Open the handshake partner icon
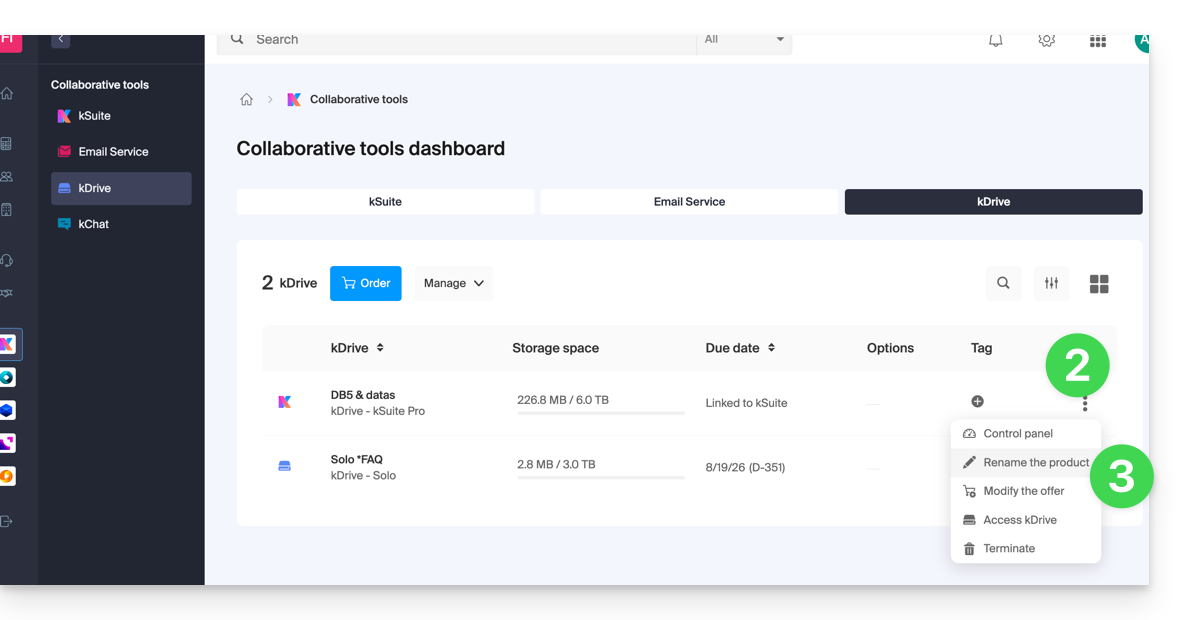 click(x=7, y=293)
